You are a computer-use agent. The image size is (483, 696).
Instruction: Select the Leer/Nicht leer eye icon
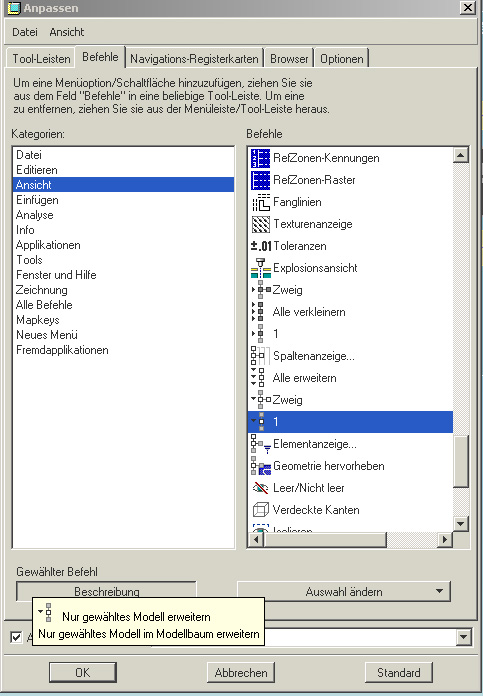point(261,488)
